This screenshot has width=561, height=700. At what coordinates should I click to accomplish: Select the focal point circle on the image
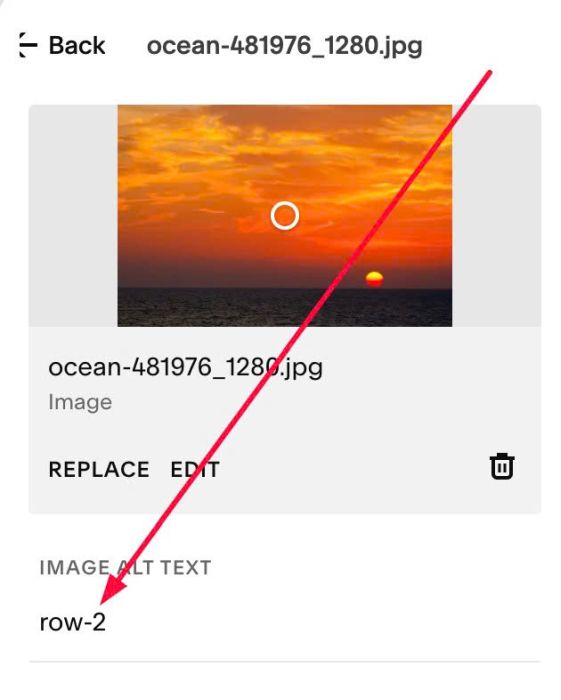click(x=285, y=216)
